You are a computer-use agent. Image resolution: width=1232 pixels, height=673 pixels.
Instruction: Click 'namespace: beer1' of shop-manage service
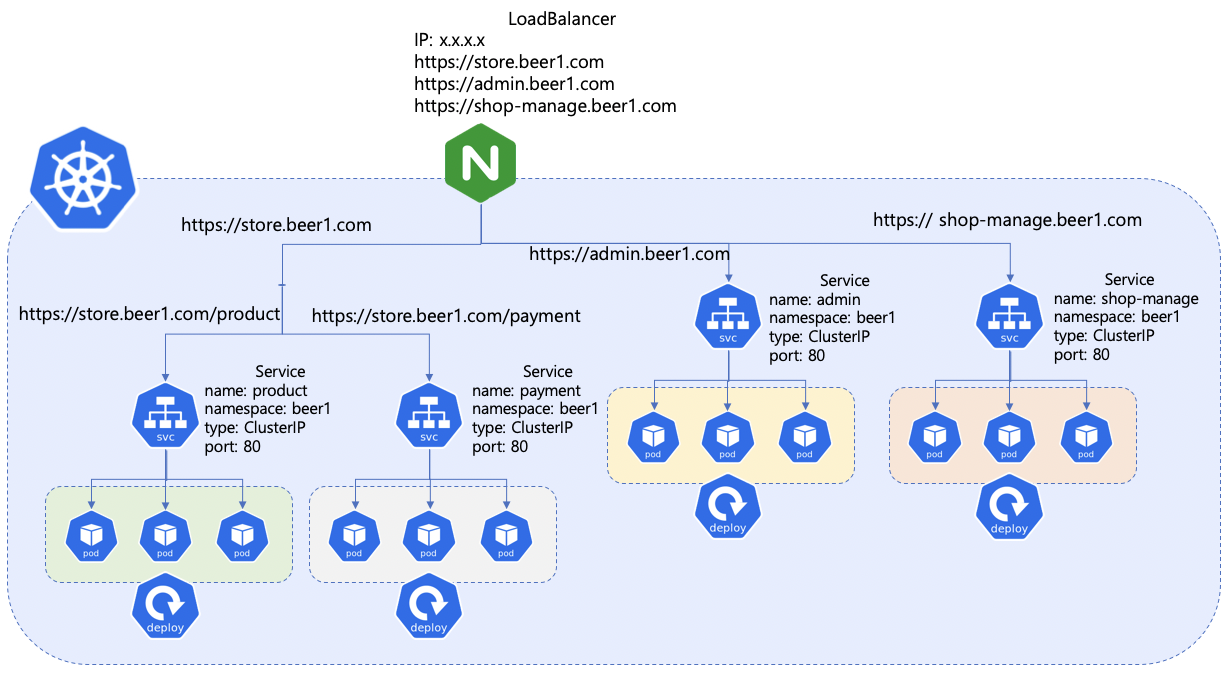click(1118, 317)
